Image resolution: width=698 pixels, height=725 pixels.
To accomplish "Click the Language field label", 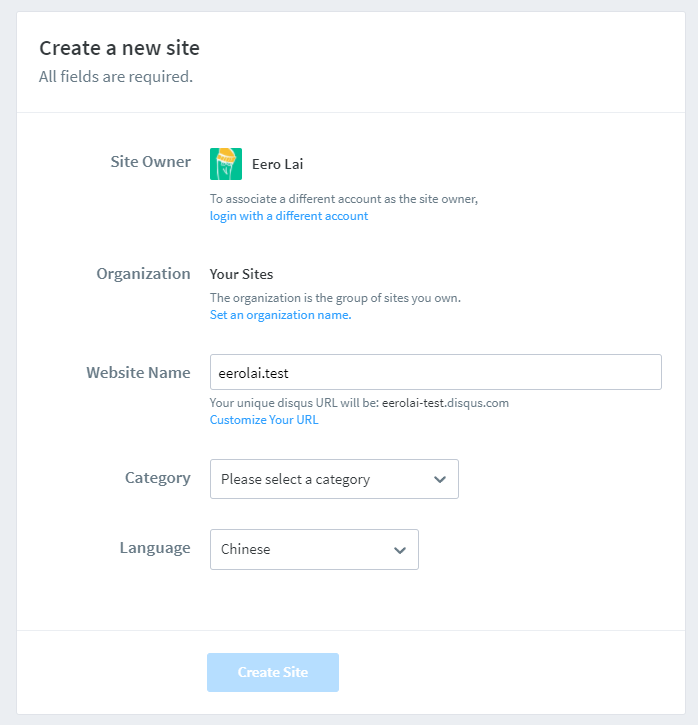I will click(155, 548).
